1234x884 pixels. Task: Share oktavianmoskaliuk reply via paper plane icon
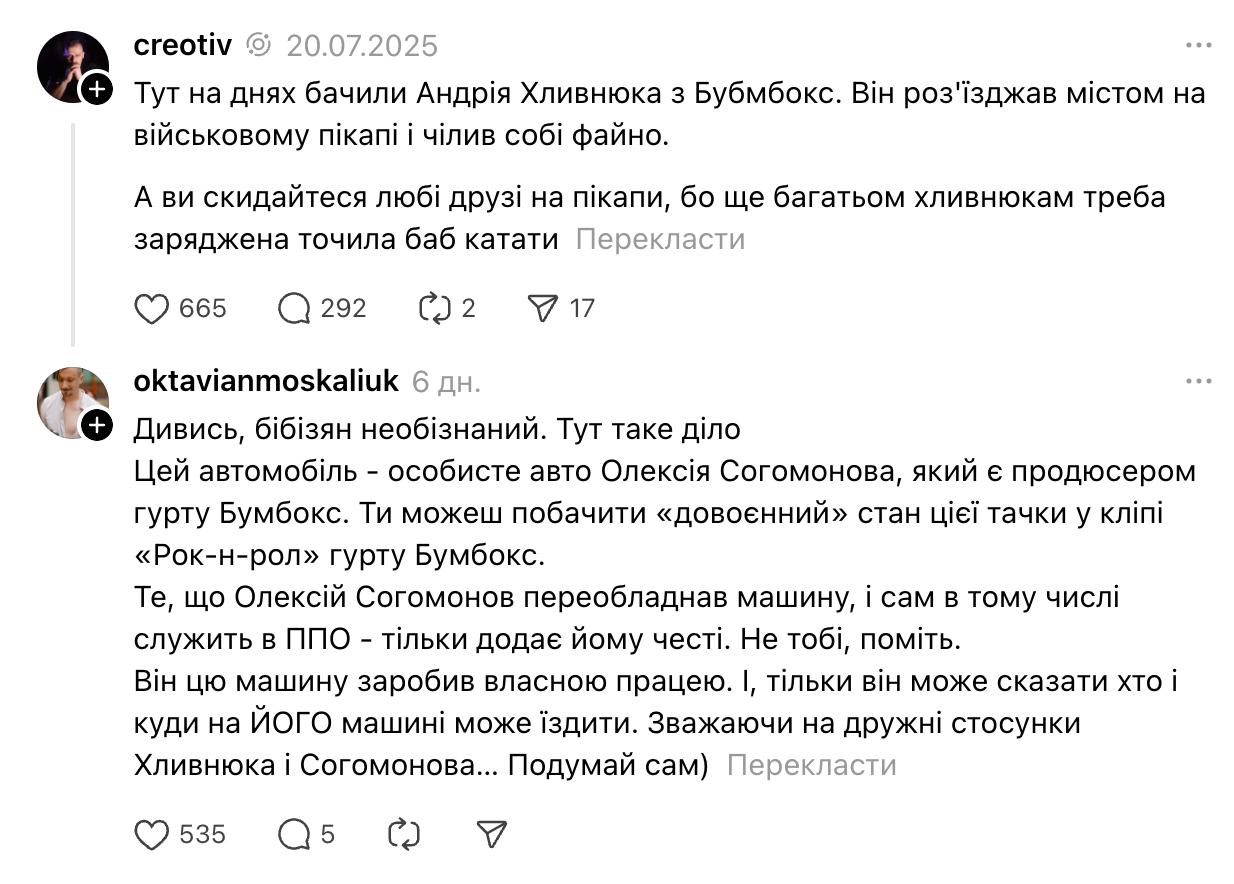click(492, 834)
